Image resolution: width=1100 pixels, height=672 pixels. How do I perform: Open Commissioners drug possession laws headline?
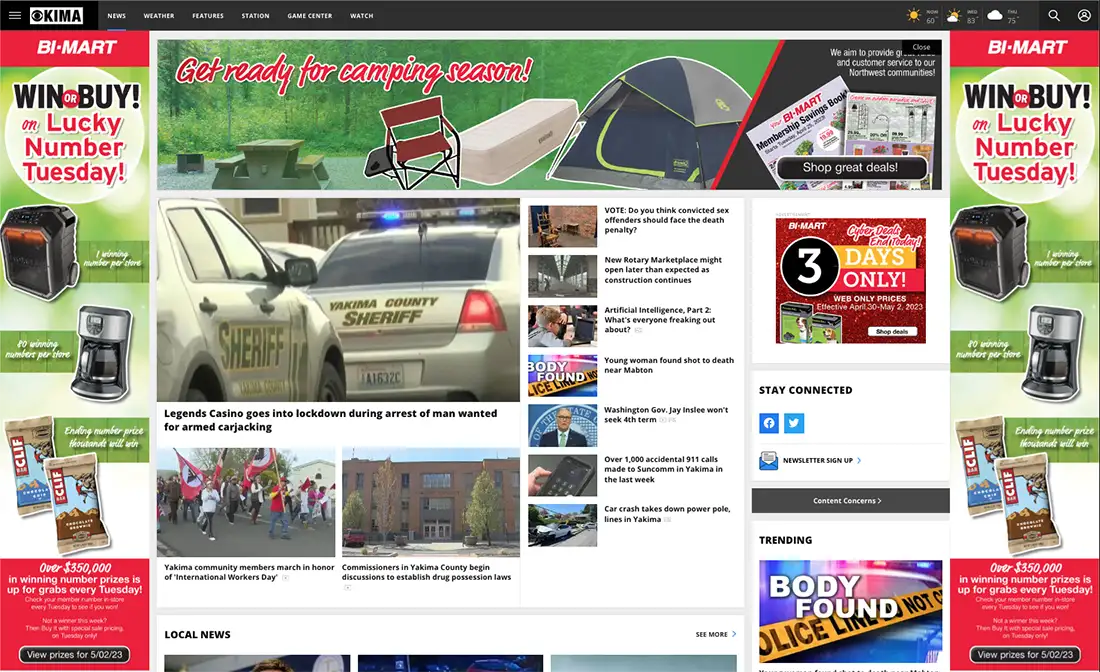click(427, 572)
